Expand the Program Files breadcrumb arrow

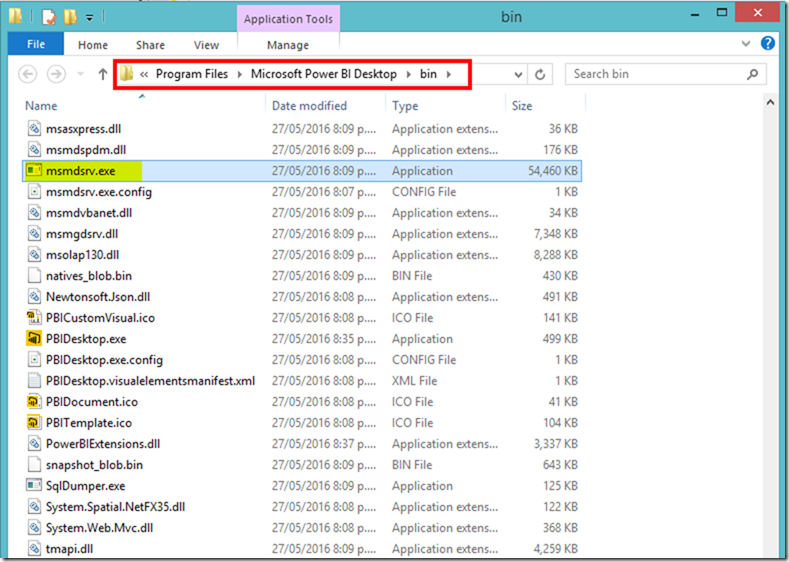(240, 74)
